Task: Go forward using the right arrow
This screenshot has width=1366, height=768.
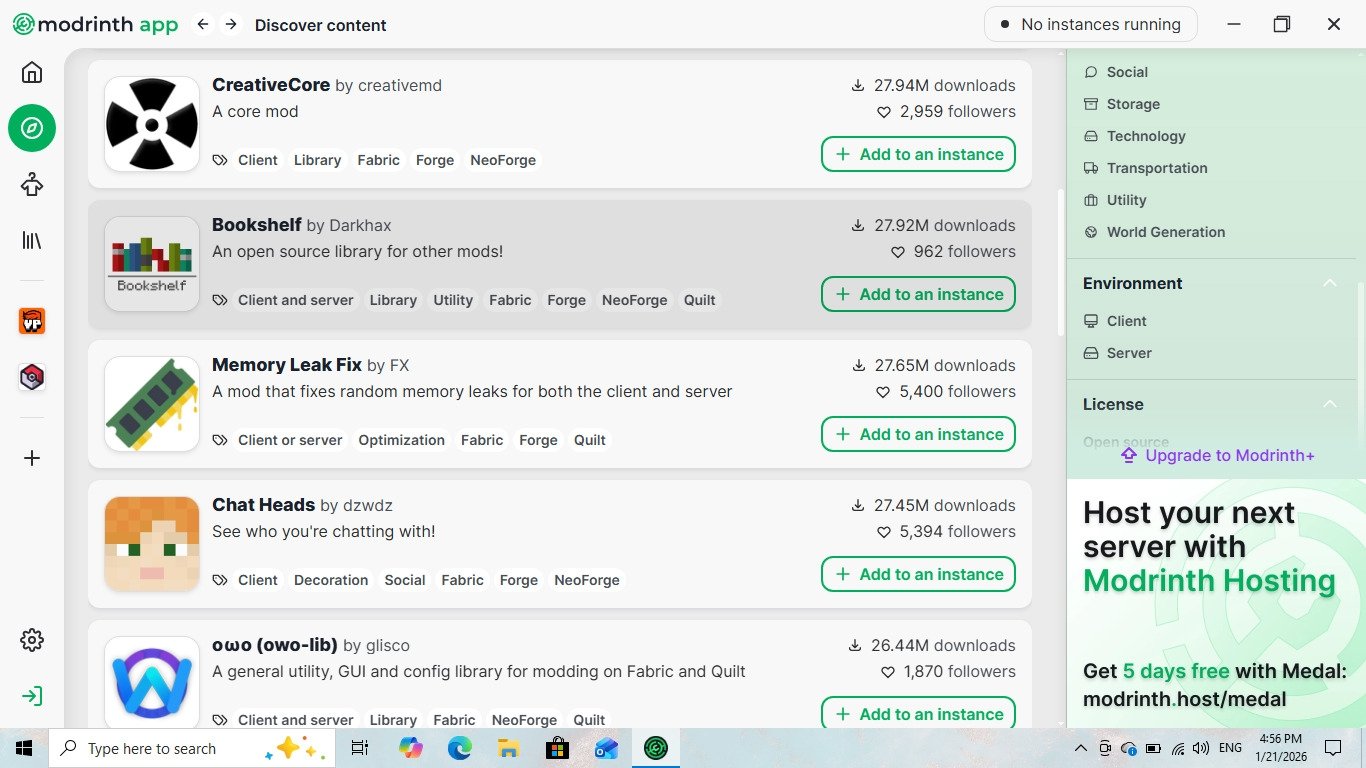Action: tap(231, 25)
